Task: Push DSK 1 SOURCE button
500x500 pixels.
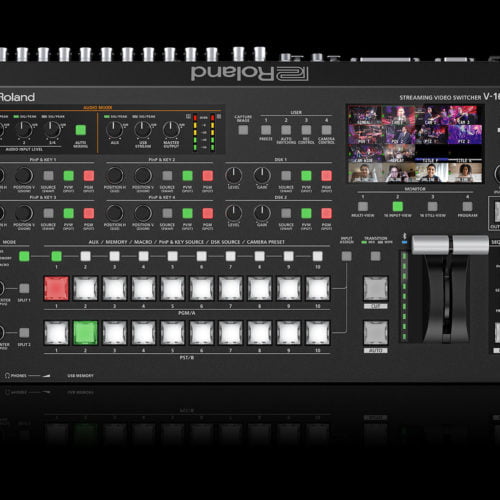Action: point(286,176)
